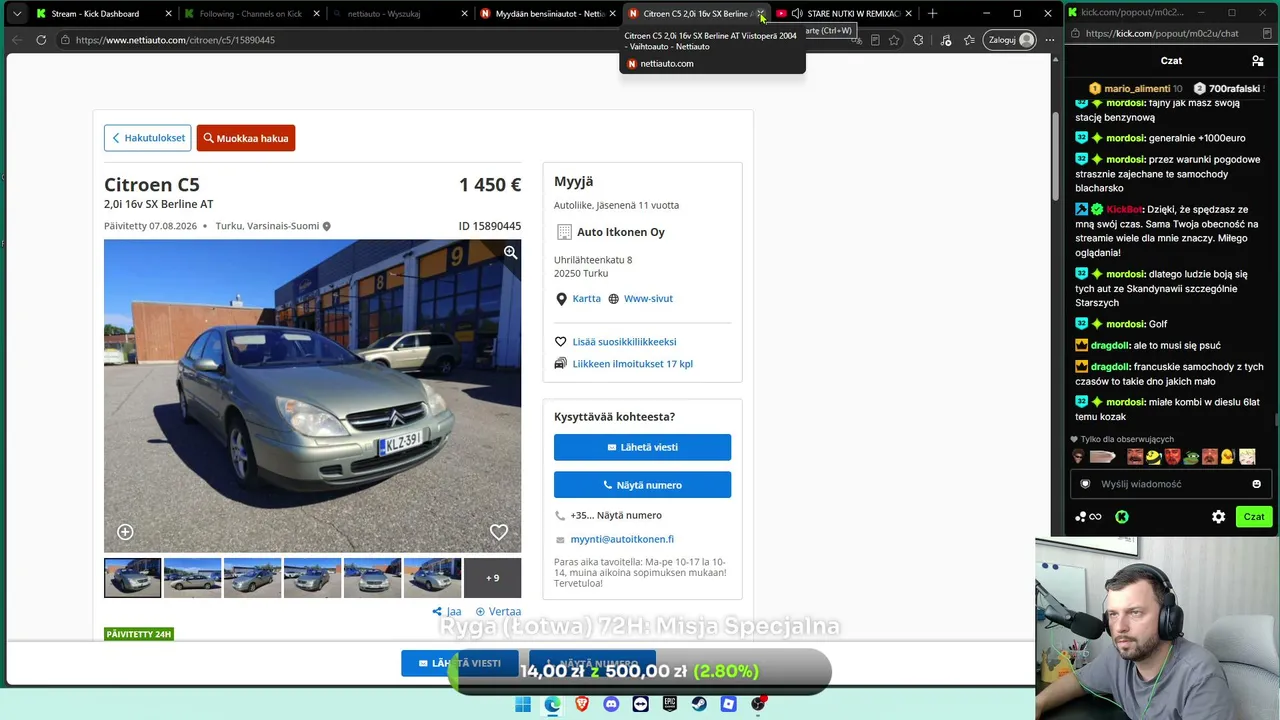This screenshot has height=720, width=1280.
Task: Click the ID 15890445 listing number
Action: tap(490, 226)
